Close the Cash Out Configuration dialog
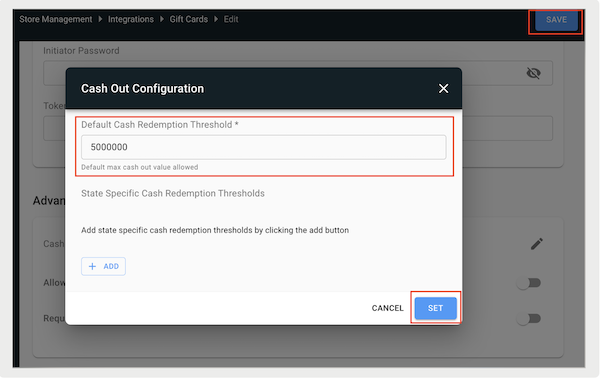The image size is (600, 378). 443,88
